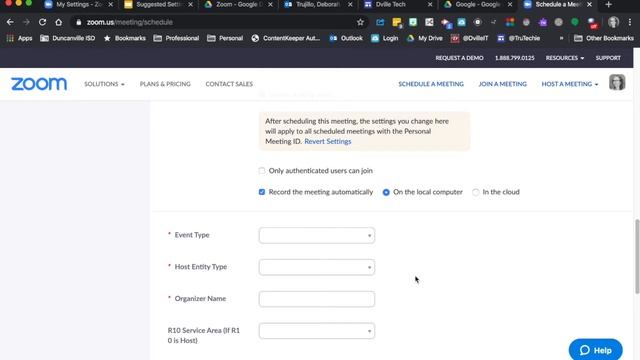Switch to the Zoom - Google Drive tab
The image size is (640, 360).
[x=238, y=4]
